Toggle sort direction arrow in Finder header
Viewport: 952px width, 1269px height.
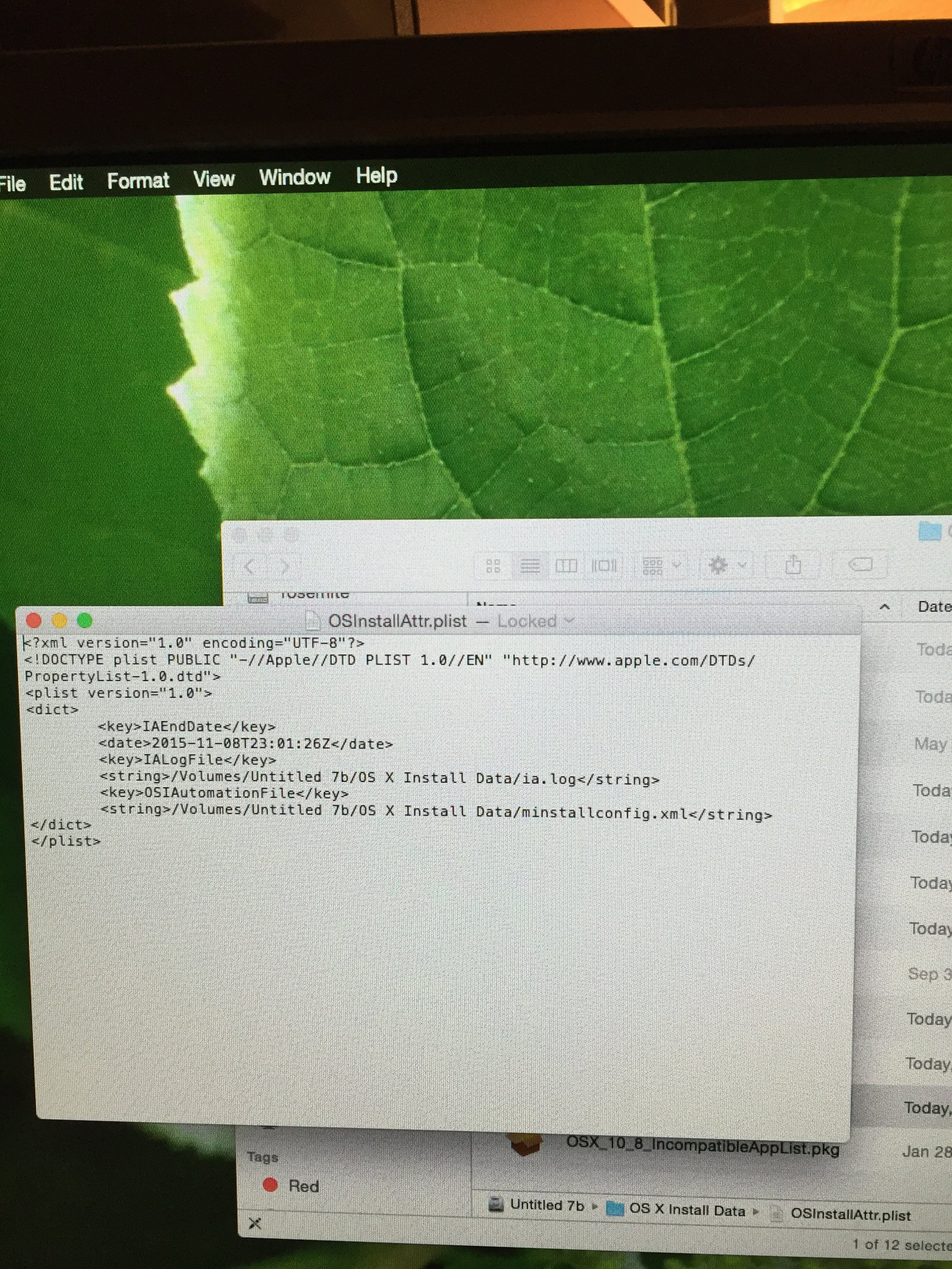coord(885,606)
